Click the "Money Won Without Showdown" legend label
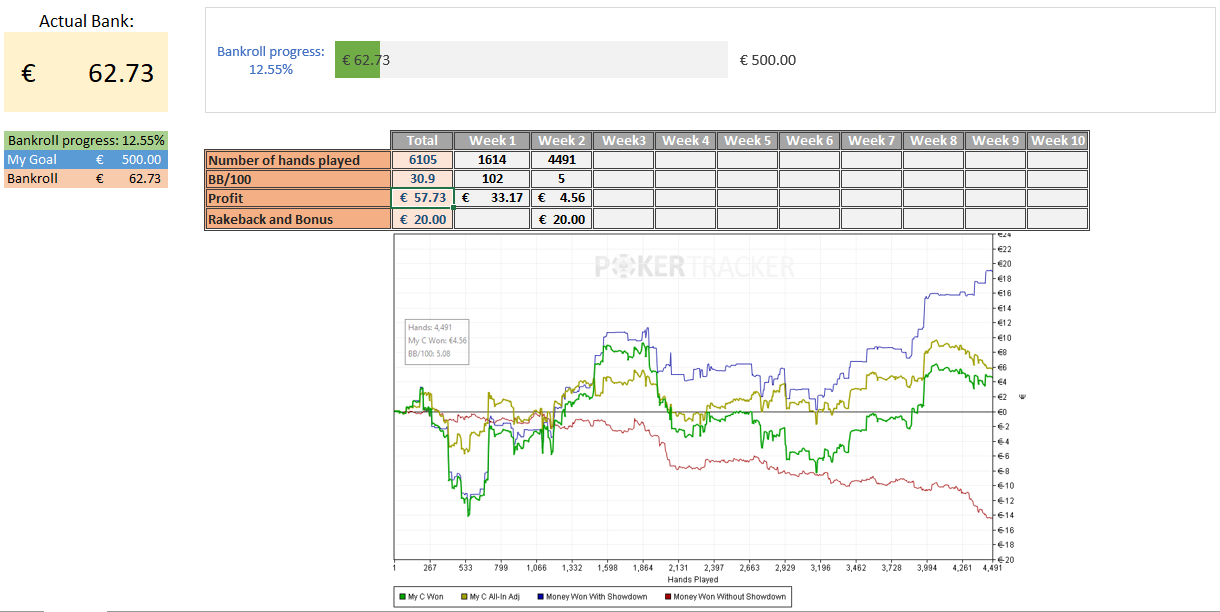This screenshot has width=1220, height=612. [x=730, y=597]
